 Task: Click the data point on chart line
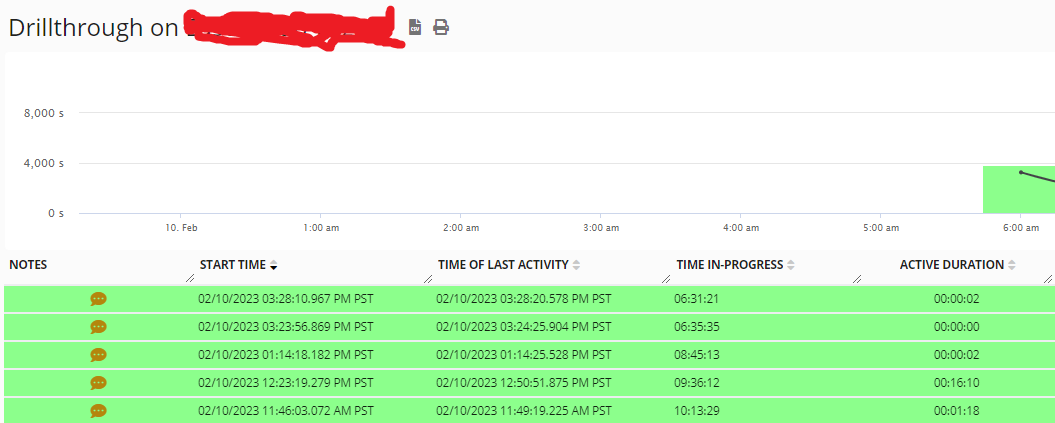(1021, 173)
